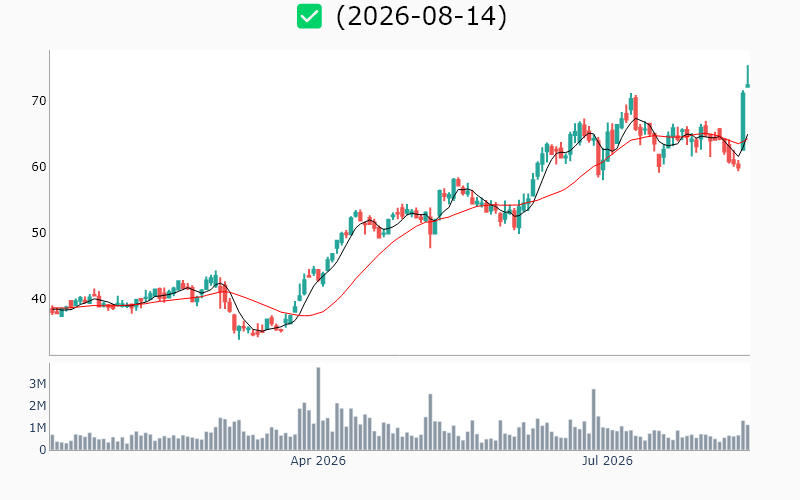Click the 0 volume axis label
This screenshot has height=500, width=800.
point(43,450)
